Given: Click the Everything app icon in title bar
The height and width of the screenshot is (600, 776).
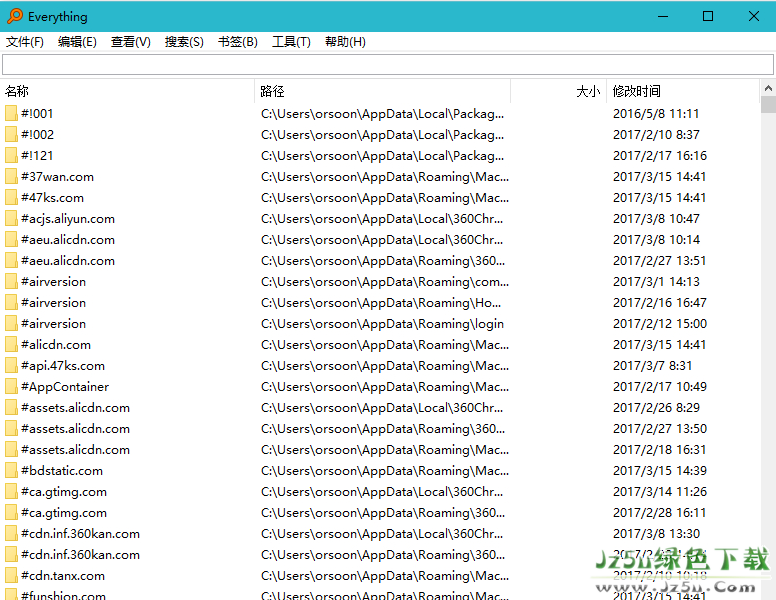Looking at the screenshot, I should click(x=15, y=16).
